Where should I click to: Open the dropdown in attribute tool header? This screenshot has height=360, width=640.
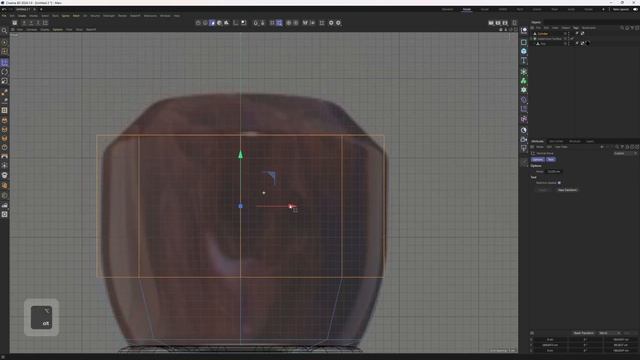(624, 153)
